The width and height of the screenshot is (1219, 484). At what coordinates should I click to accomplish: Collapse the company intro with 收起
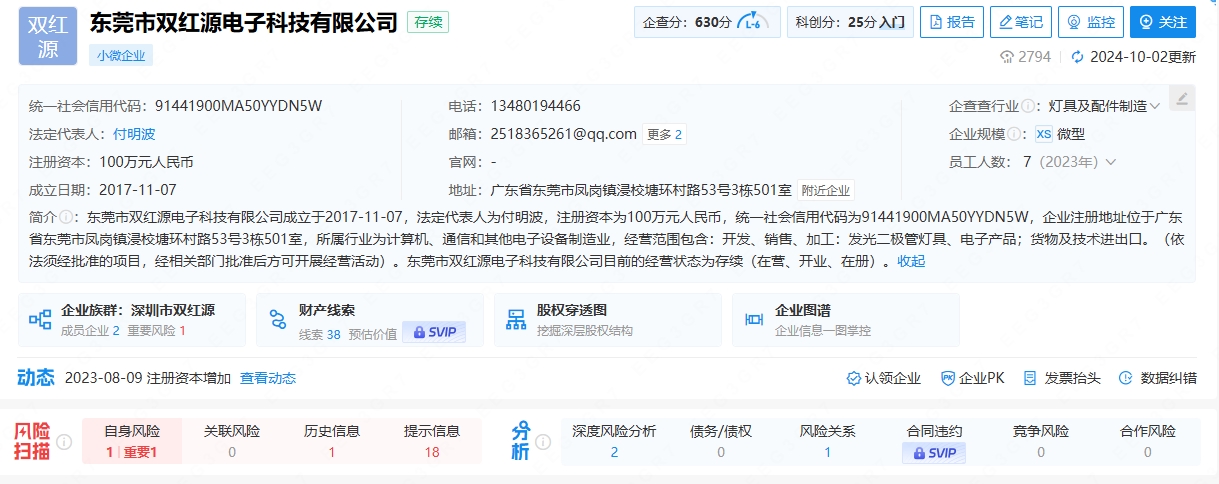[911, 261]
